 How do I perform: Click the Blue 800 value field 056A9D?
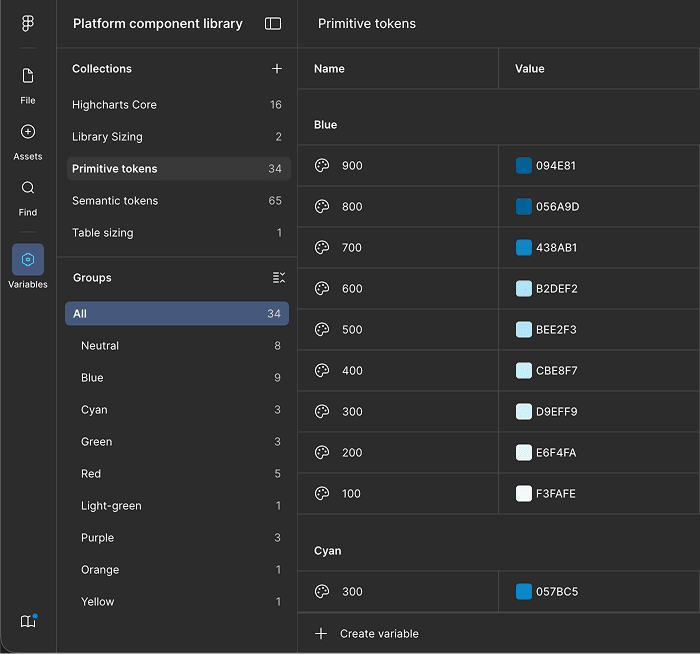(557, 207)
